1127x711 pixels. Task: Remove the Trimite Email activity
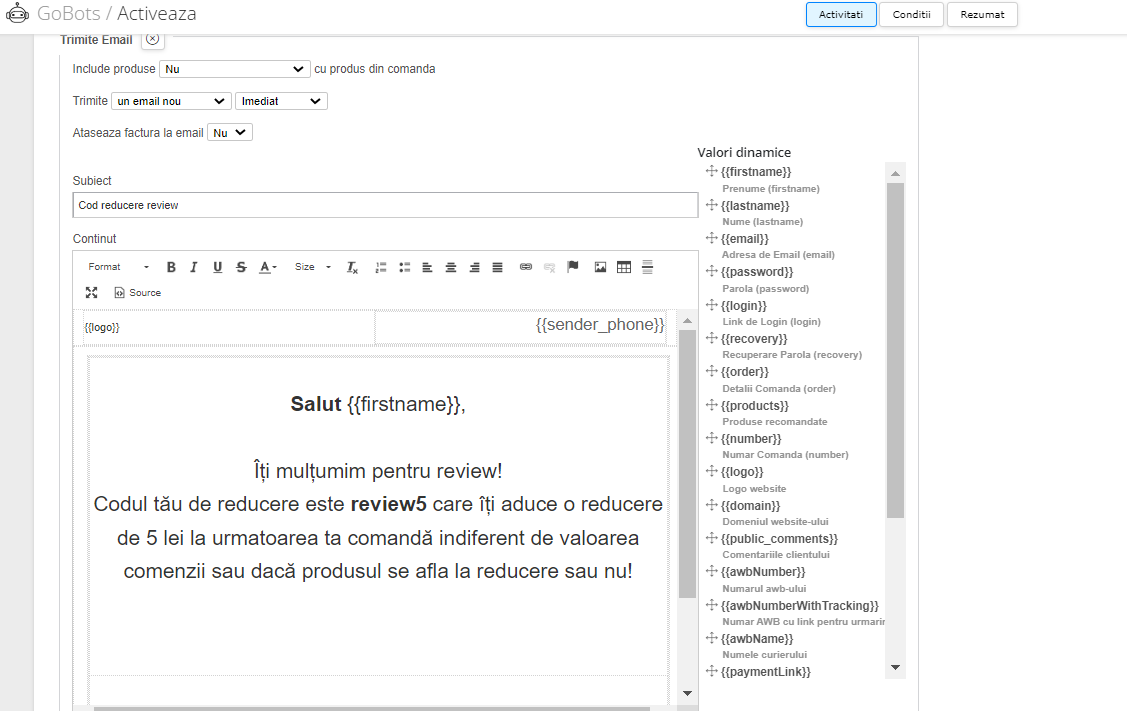click(x=152, y=40)
